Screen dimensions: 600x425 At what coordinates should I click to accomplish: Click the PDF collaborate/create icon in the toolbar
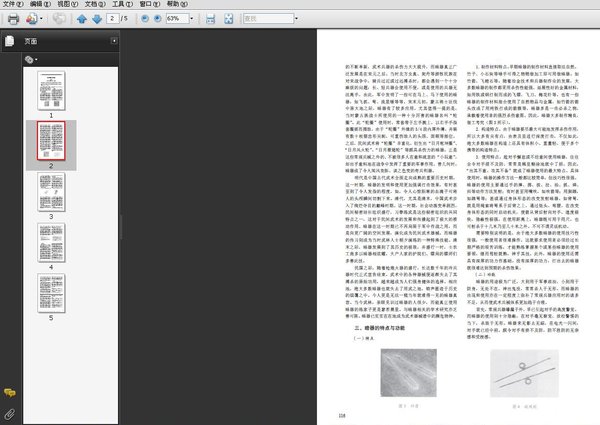[32, 18]
